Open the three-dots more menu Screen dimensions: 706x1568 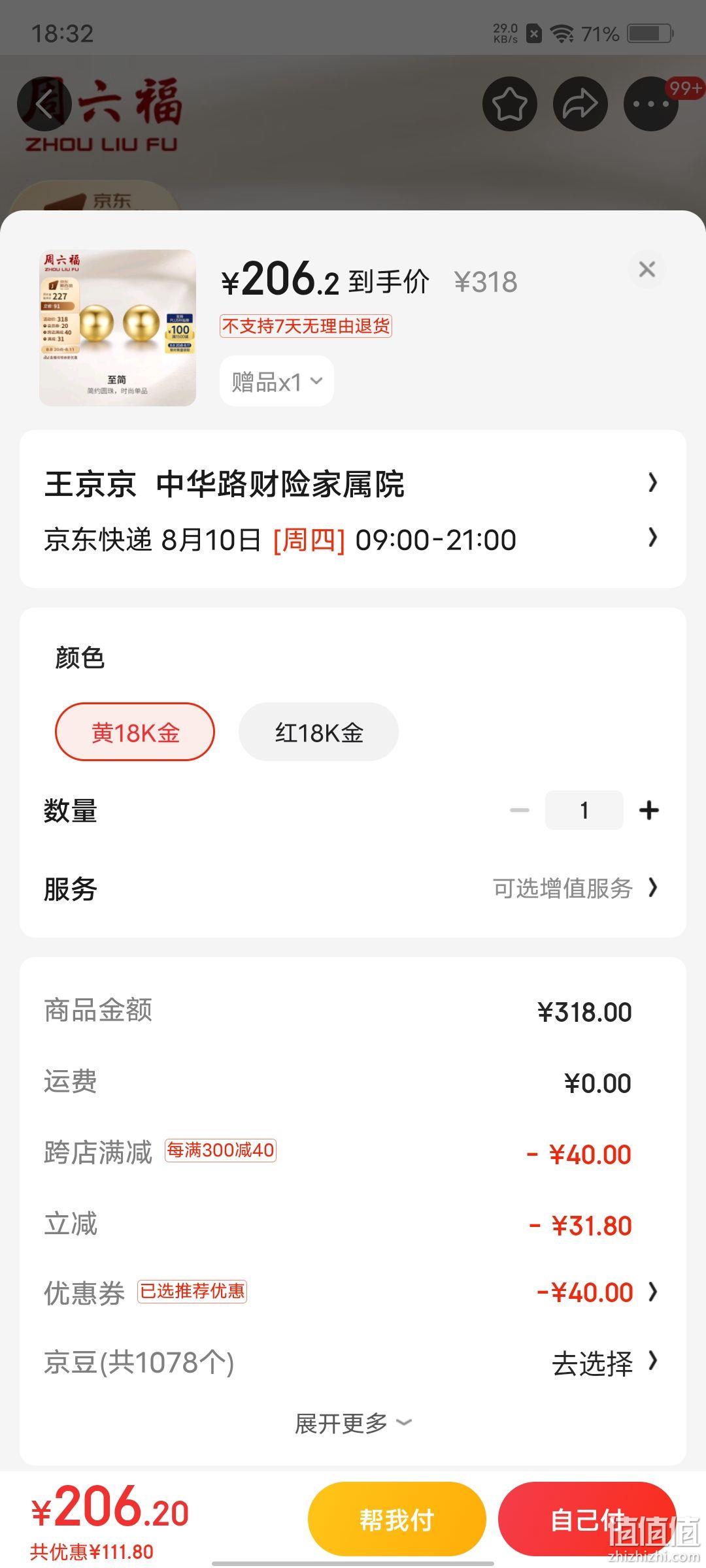point(651,104)
